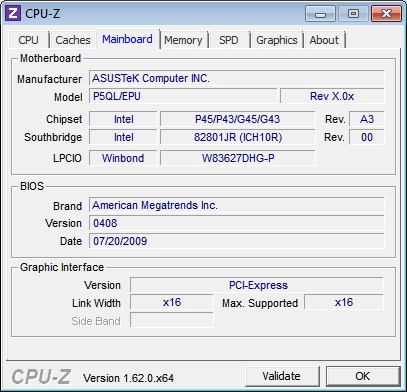Click the Max. Supported label
The width and height of the screenshot is (407, 392).
pyautogui.click(x=260, y=303)
